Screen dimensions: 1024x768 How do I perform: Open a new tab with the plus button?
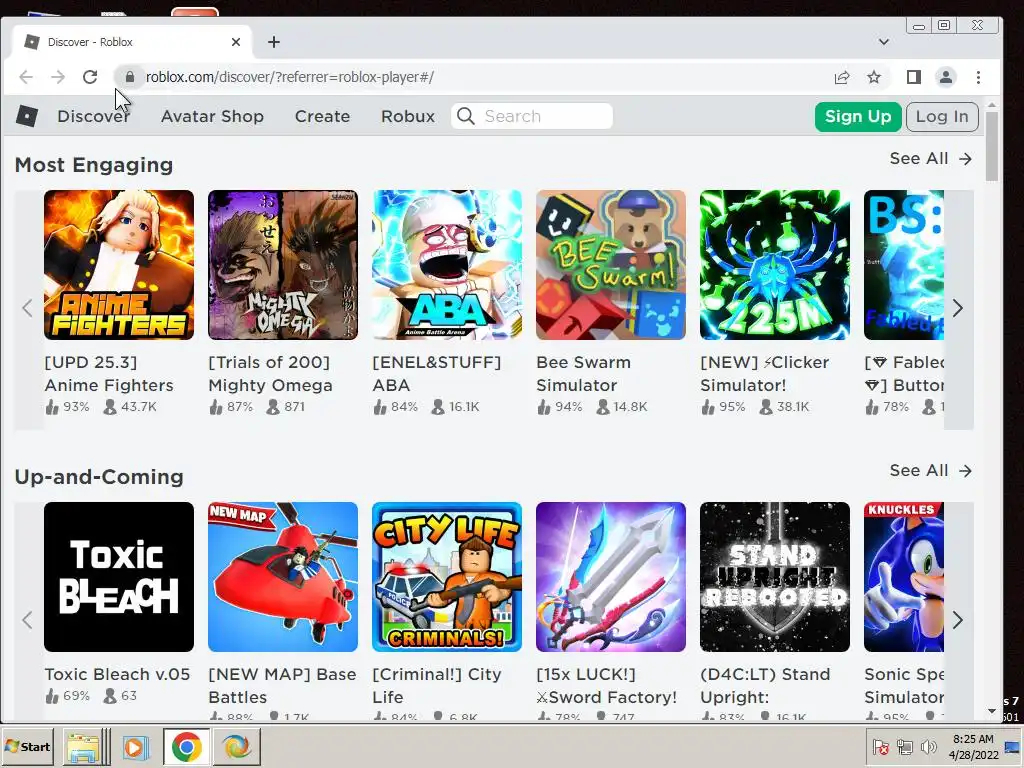tap(274, 42)
